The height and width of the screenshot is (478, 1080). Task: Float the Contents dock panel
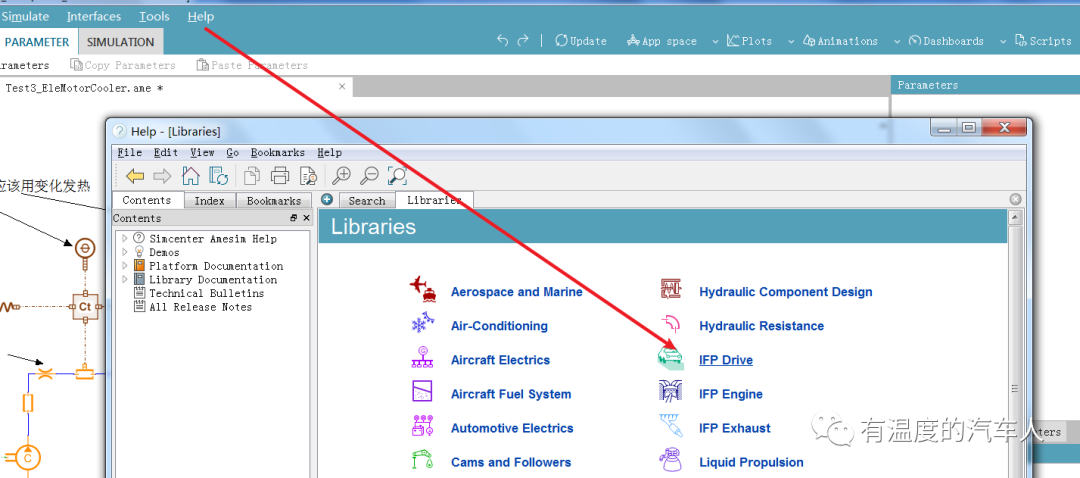[294, 218]
